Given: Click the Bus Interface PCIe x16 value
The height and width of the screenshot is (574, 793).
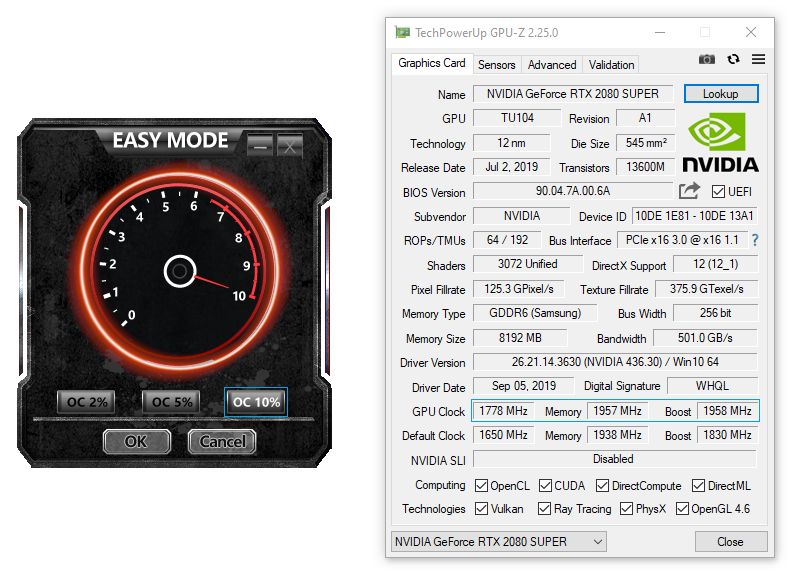Looking at the screenshot, I should point(682,240).
